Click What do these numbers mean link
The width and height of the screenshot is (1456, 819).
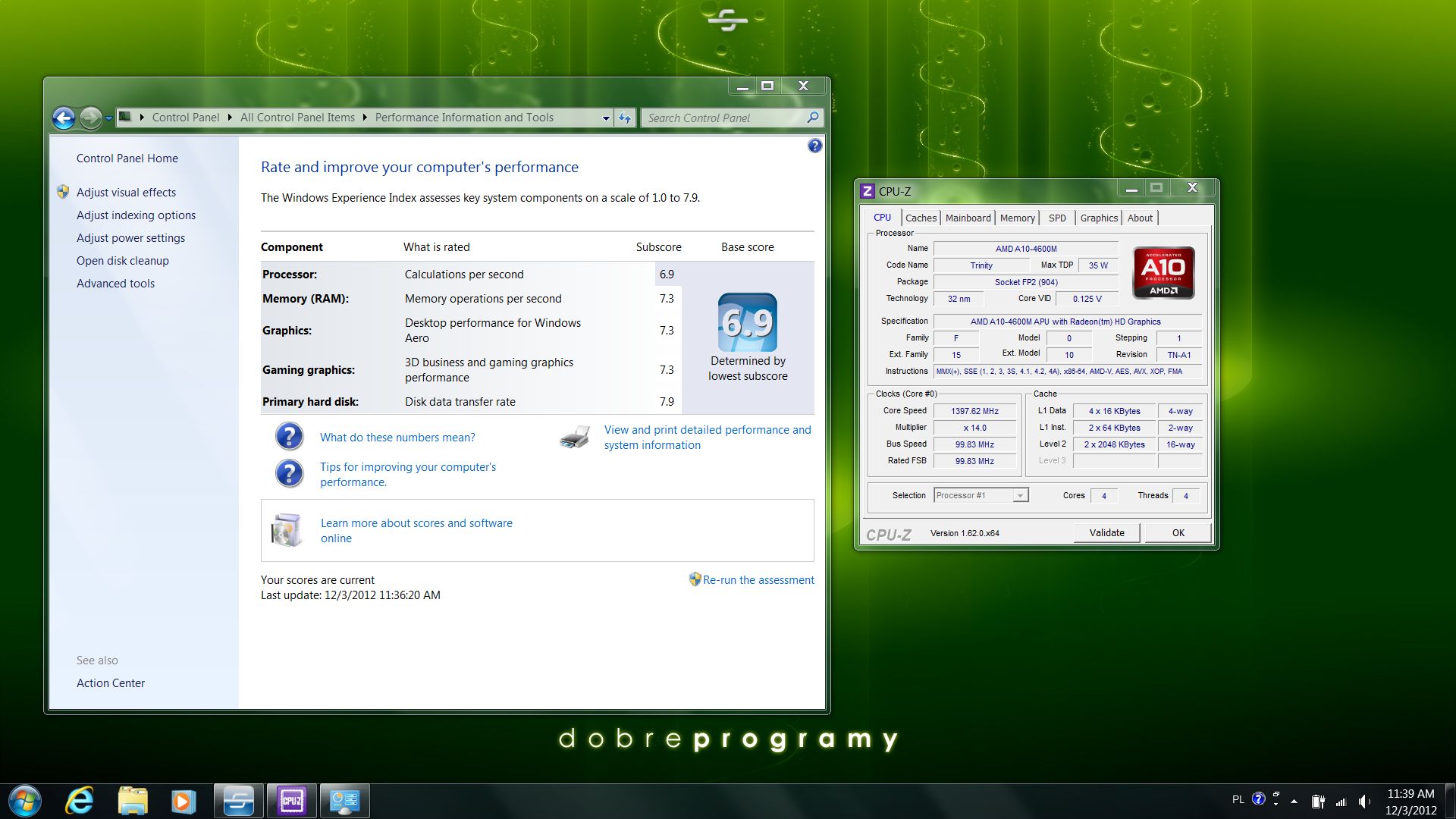point(397,438)
